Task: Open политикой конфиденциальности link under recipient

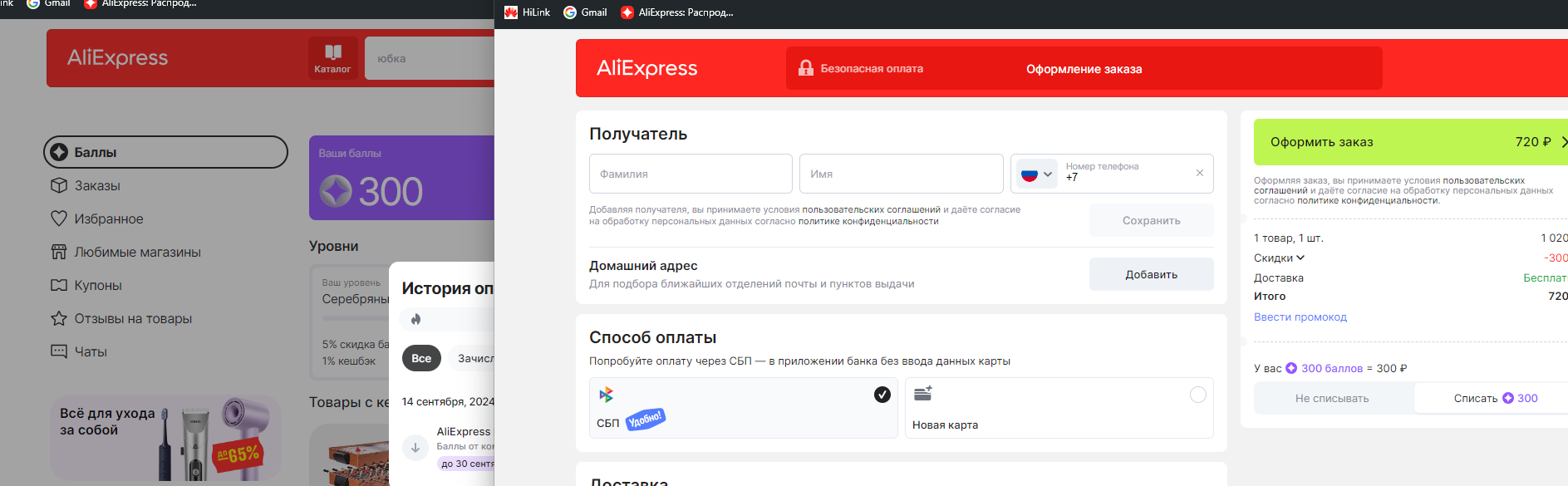Action: 868,222
